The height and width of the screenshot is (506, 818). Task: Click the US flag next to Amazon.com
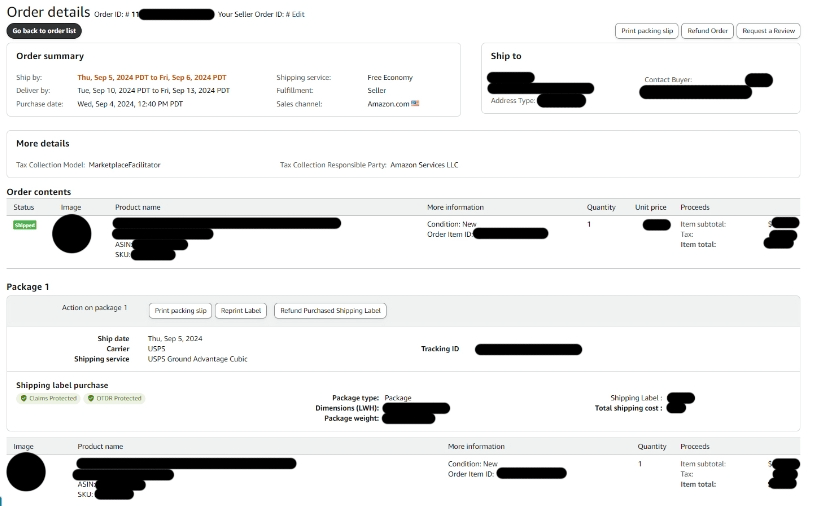point(415,103)
